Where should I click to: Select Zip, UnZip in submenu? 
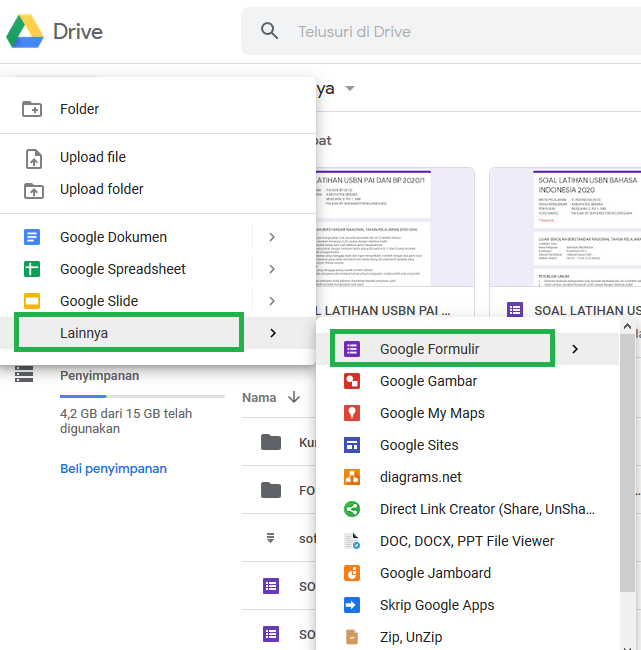[x=468, y=637]
